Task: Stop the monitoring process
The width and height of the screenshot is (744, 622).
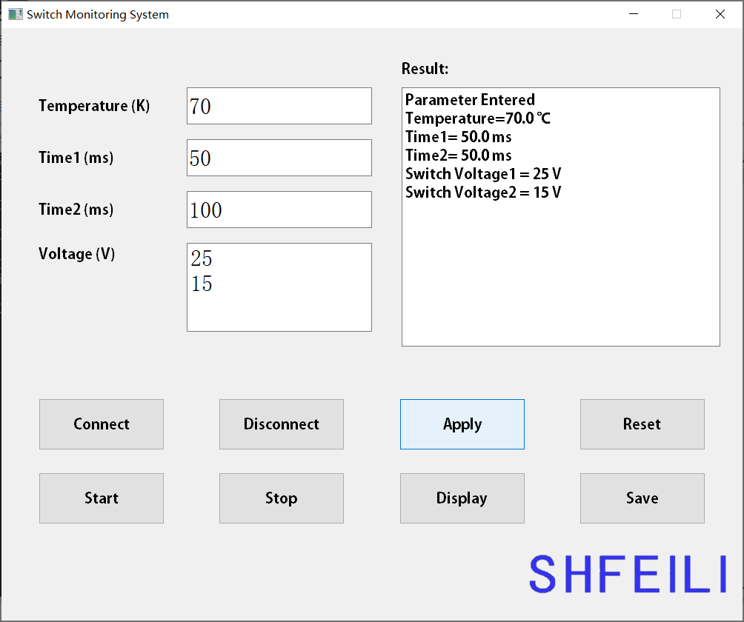Action: [x=281, y=498]
